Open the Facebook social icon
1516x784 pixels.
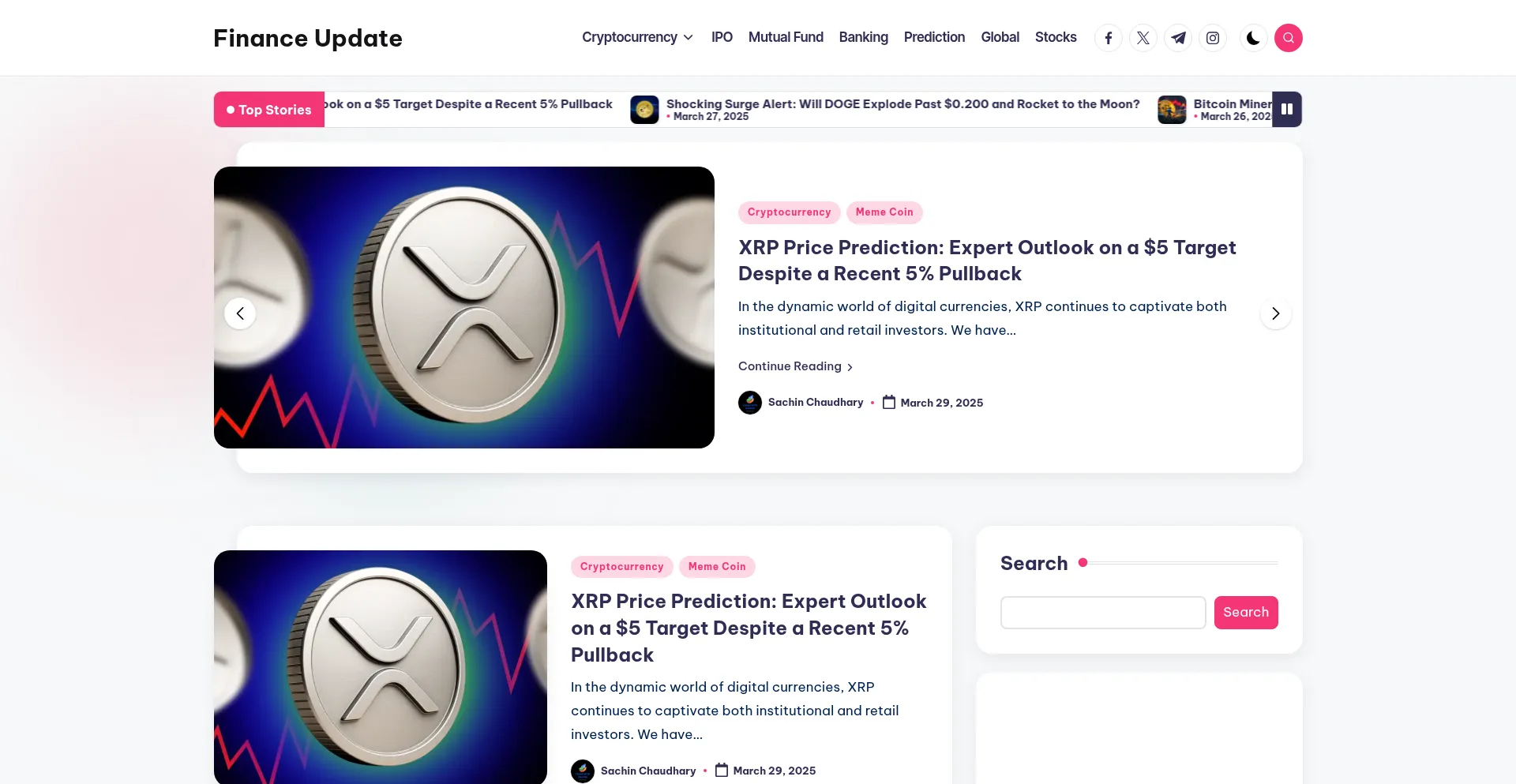click(1108, 38)
